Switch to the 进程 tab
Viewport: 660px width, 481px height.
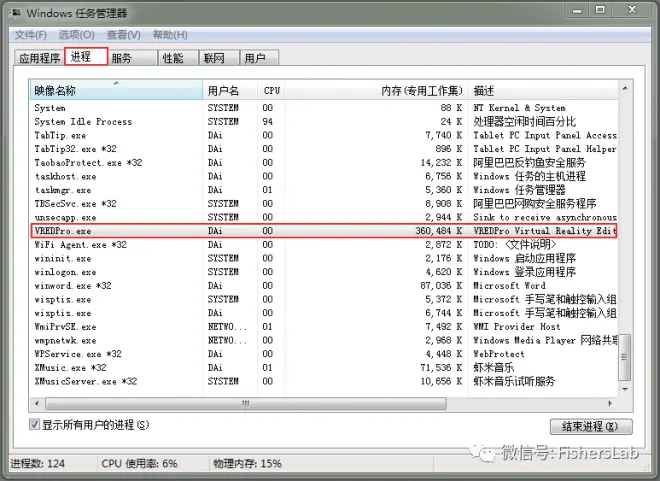pyautogui.click(x=86, y=56)
